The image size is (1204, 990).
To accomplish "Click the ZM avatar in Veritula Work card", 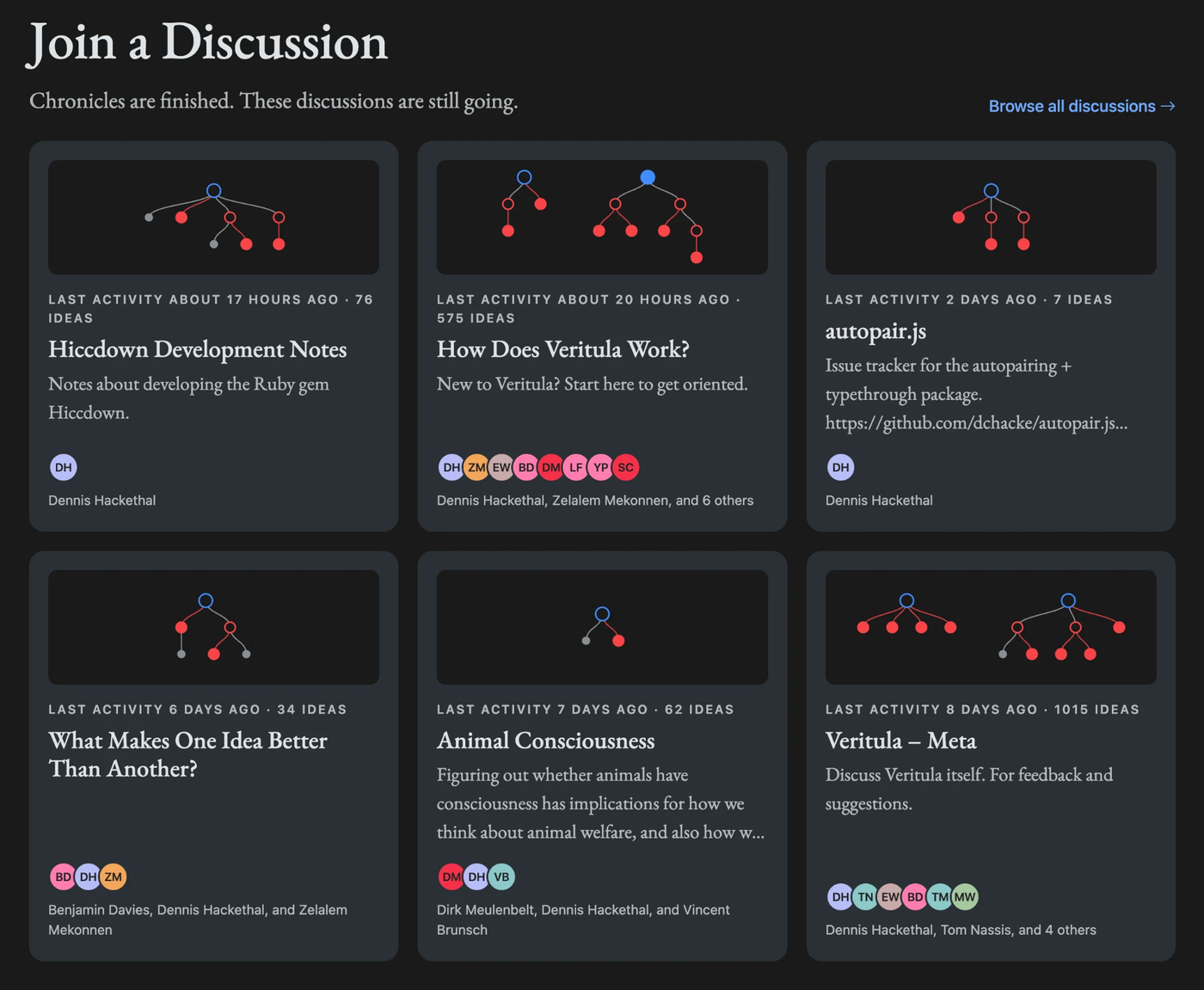I will [476, 467].
